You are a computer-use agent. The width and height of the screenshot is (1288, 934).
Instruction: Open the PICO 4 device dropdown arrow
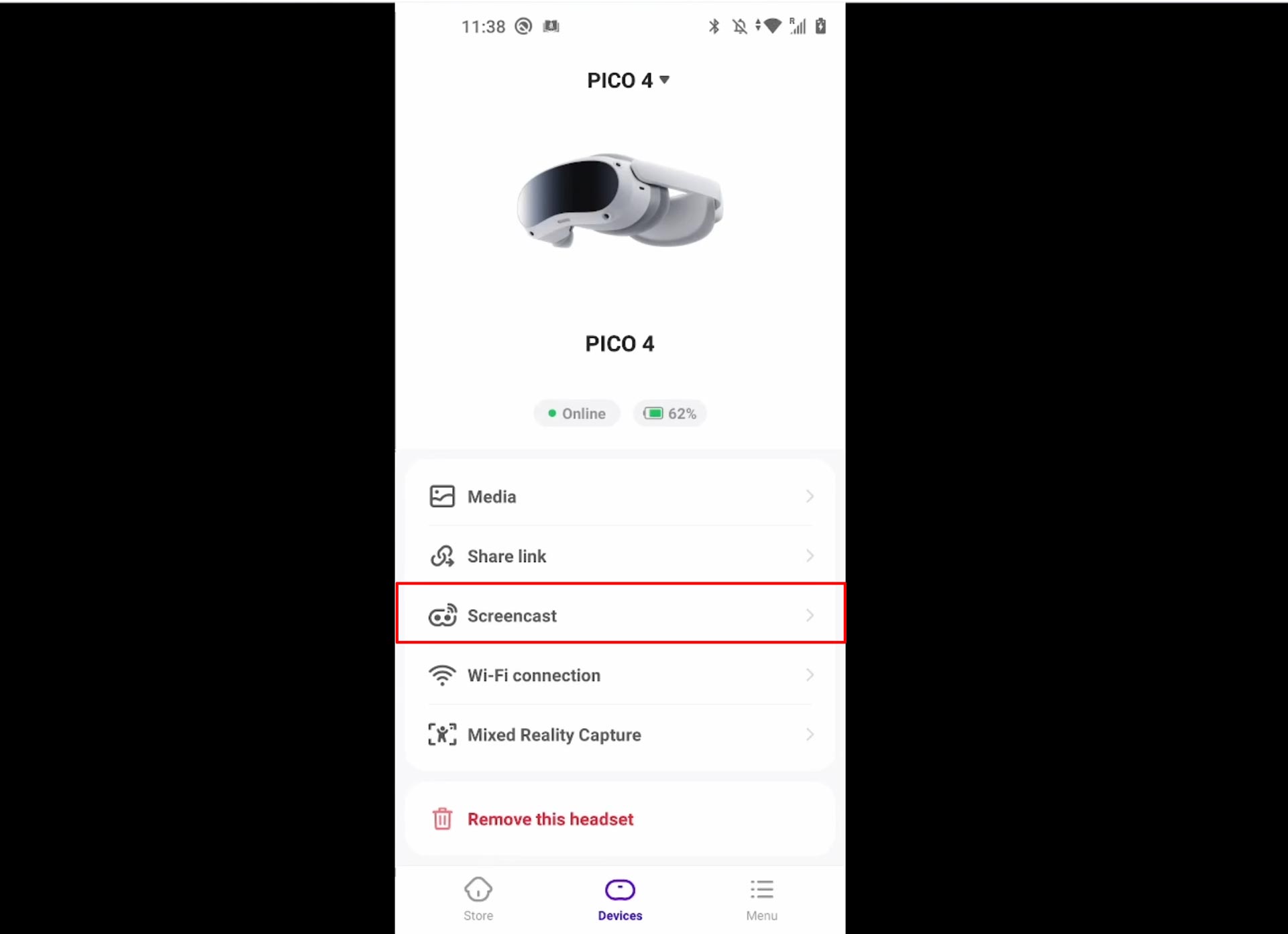(x=664, y=80)
